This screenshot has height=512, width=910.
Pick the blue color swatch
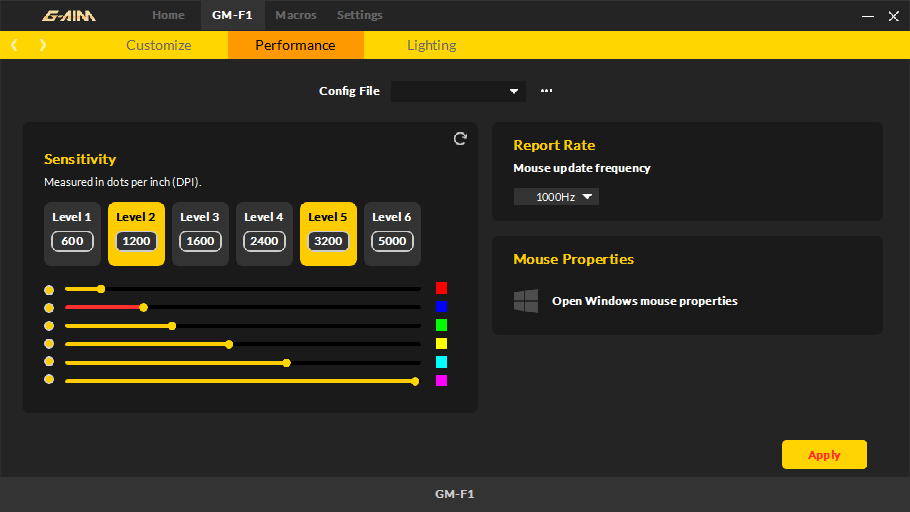[441, 307]
